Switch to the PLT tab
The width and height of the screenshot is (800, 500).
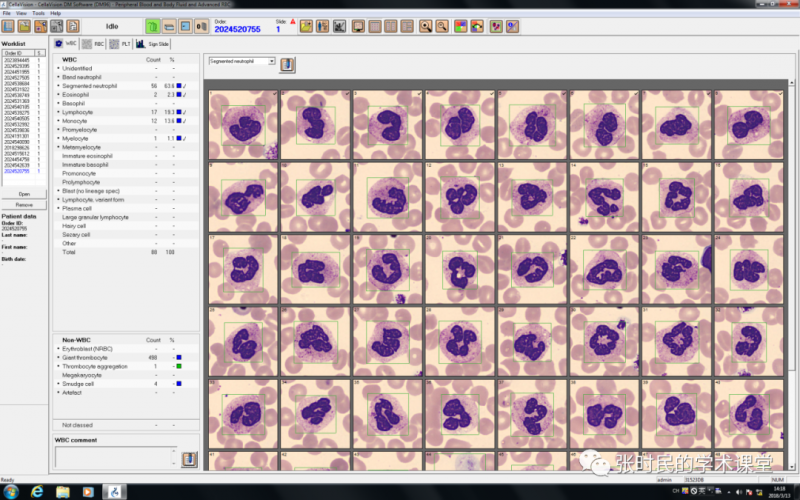coord(120,44)
